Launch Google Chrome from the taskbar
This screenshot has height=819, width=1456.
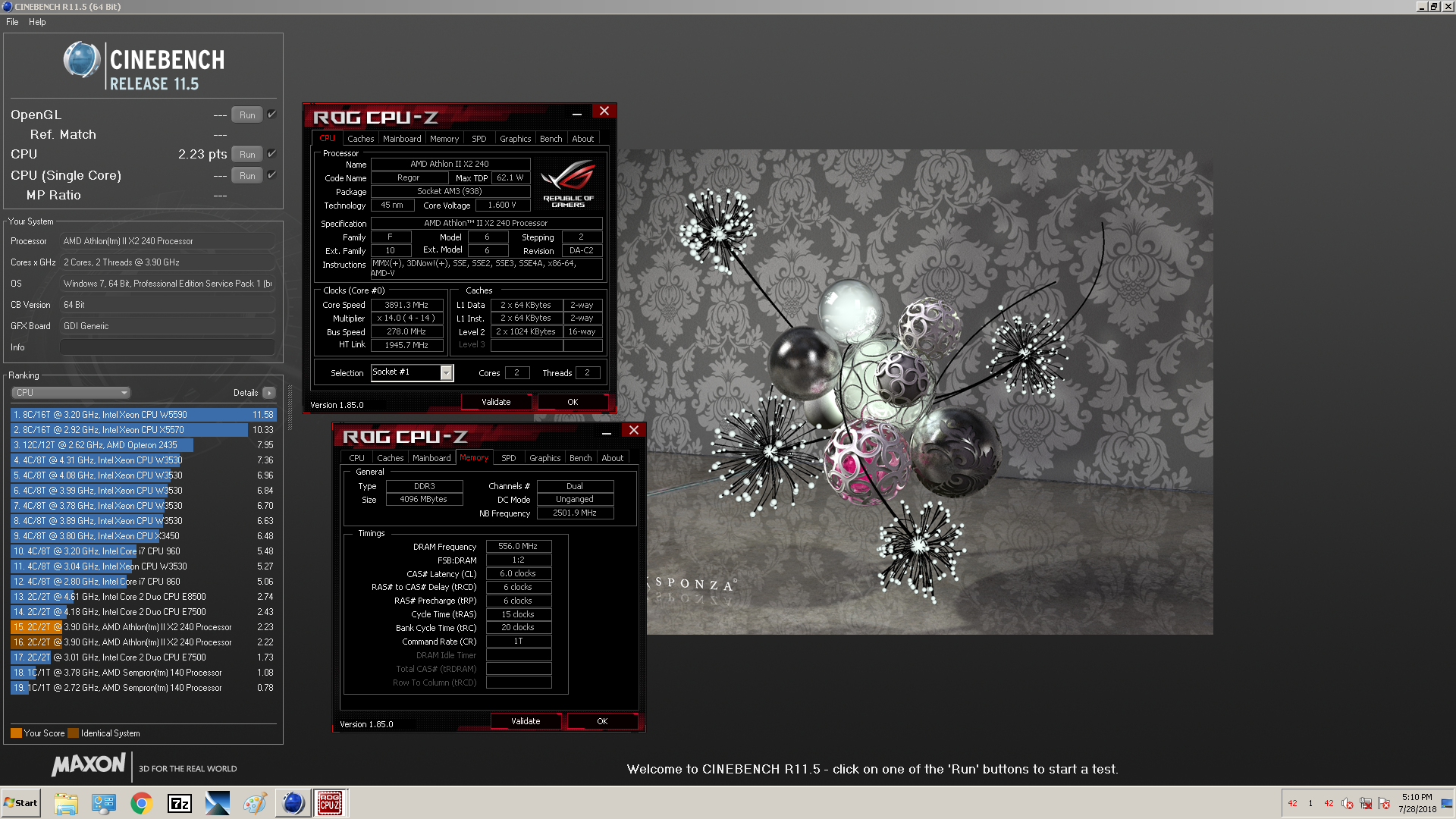142,803
